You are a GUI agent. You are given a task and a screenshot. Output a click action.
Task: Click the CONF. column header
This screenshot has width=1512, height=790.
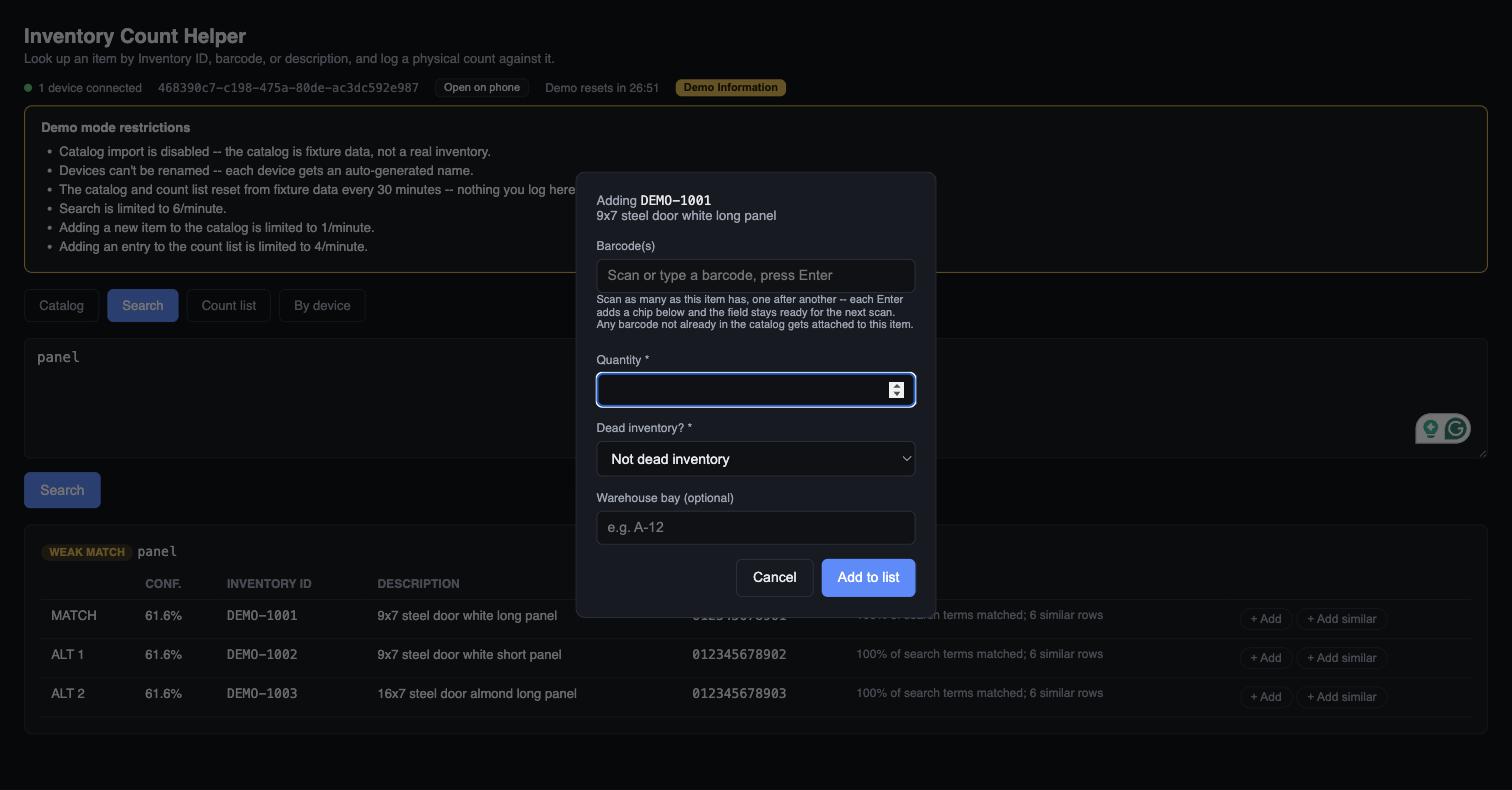pyautogui.click(x=163, y=584)
